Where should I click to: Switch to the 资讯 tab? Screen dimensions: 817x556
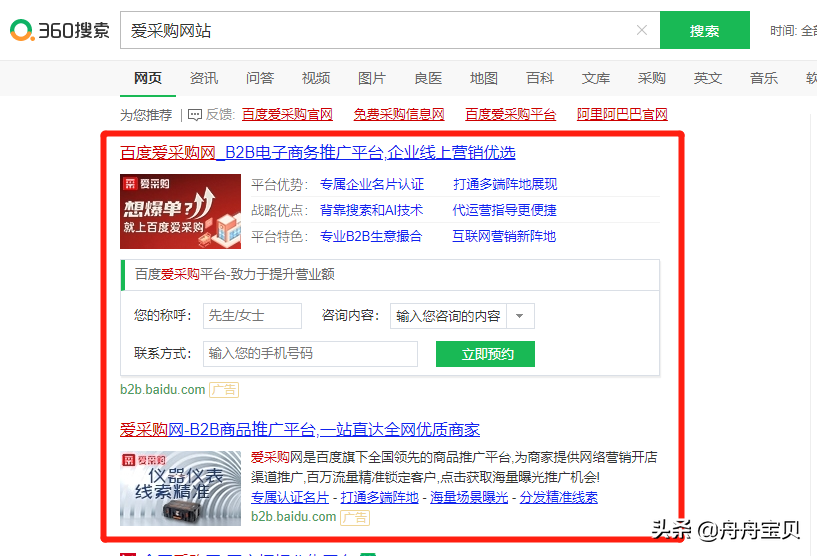coord(204,78)
